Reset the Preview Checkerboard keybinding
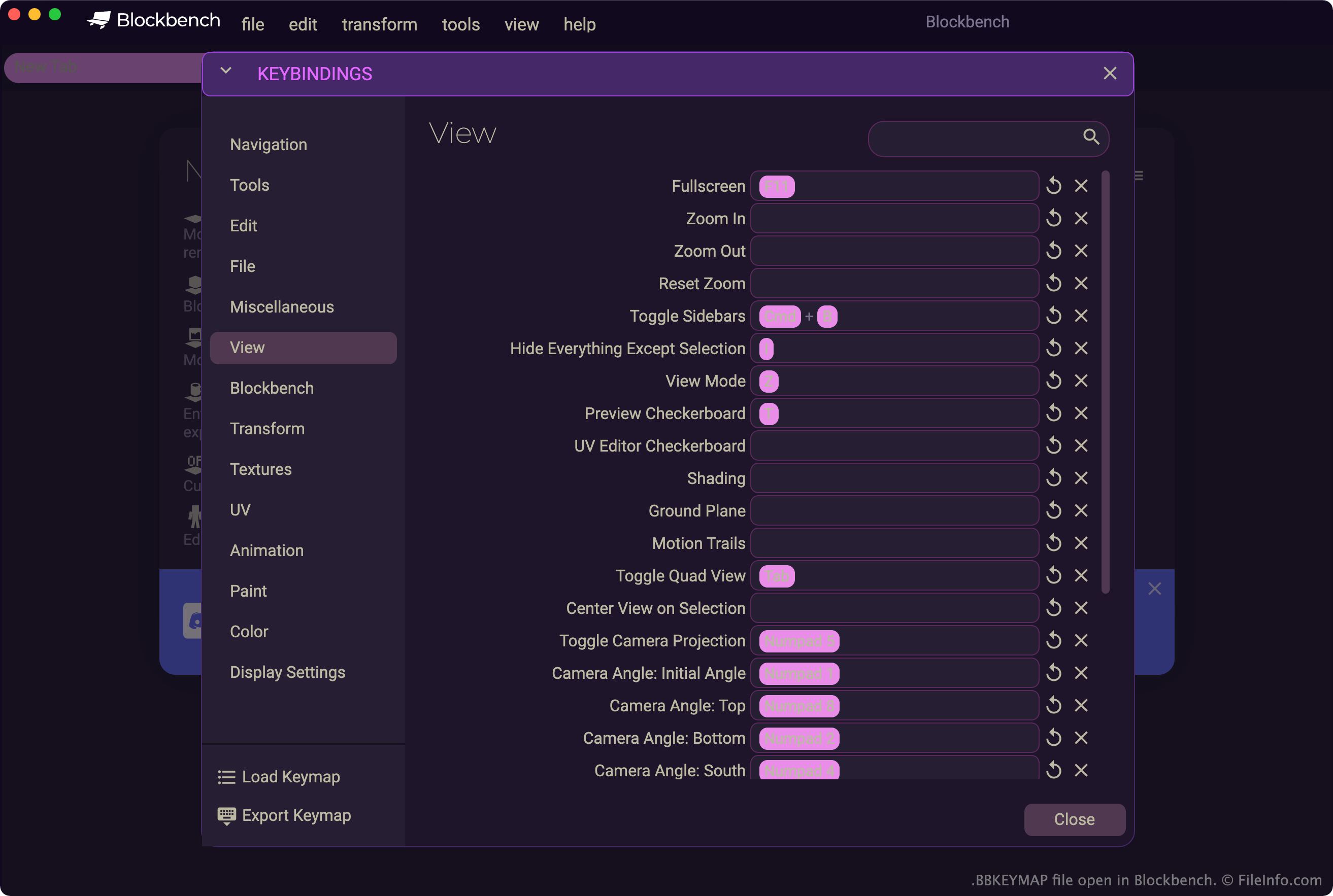Viewport: 1333px width, 896px height. [x=1053, y=413]
